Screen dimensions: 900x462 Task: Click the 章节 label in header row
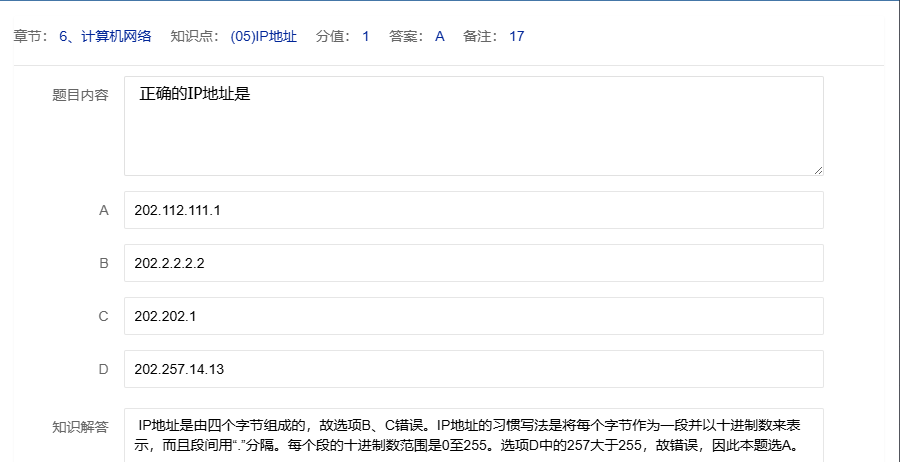click(28, 36)
